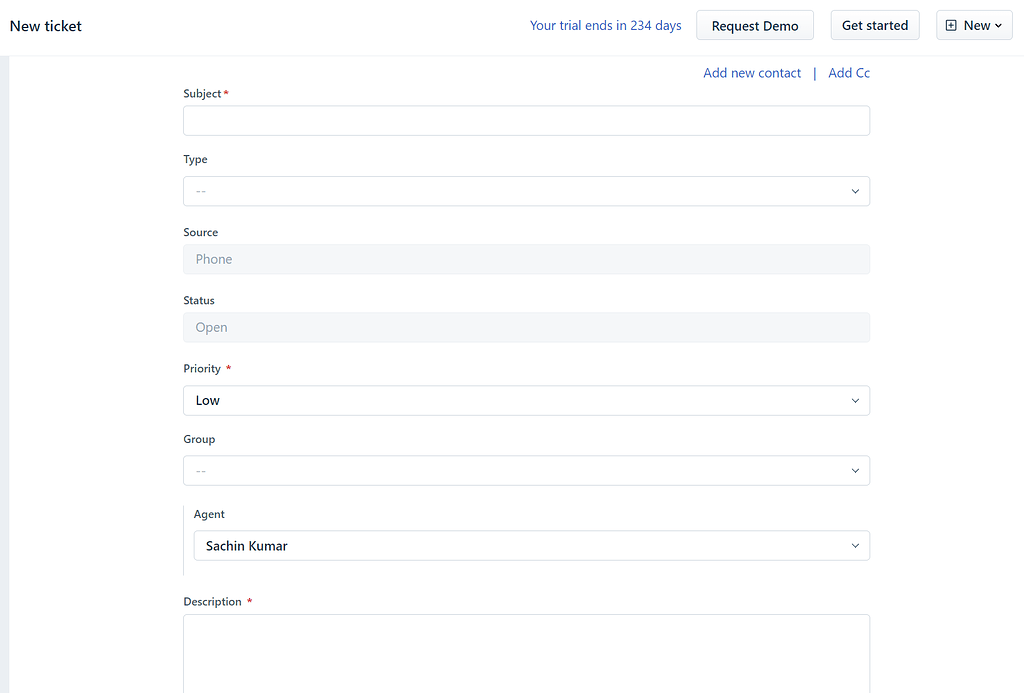Click the Source field showing Phone
Viewport: 1024px width, 693px height.
pos(526,259)
